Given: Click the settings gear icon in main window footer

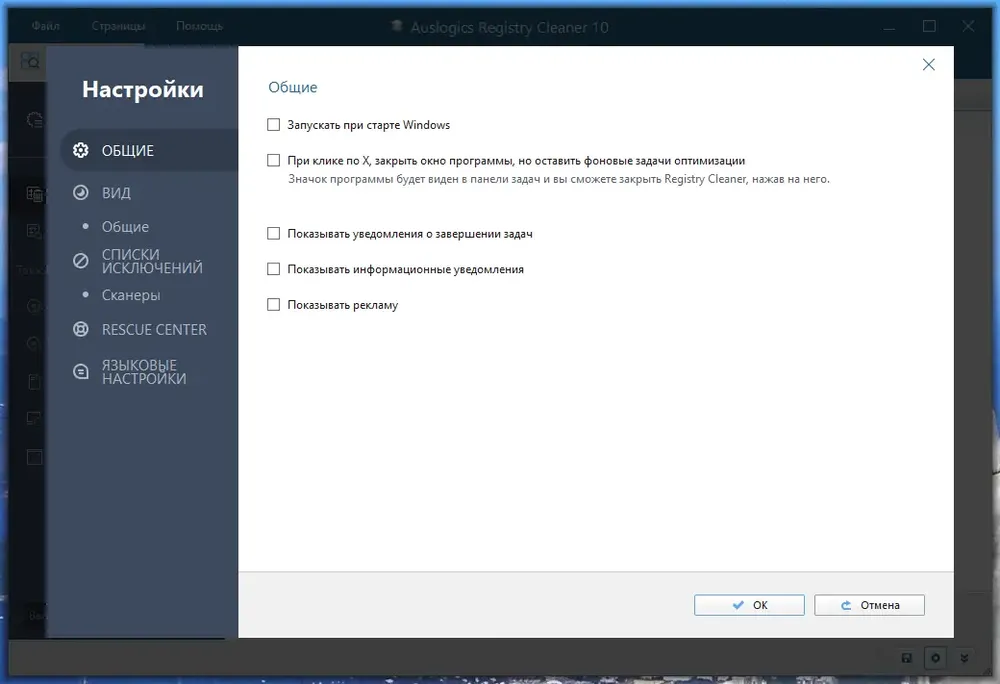Looking at the screenshot, I should [935, 658].
